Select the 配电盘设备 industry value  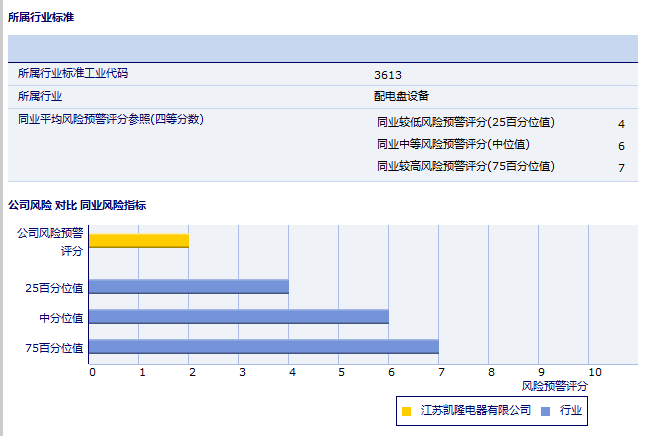click(x=401, y=96)
